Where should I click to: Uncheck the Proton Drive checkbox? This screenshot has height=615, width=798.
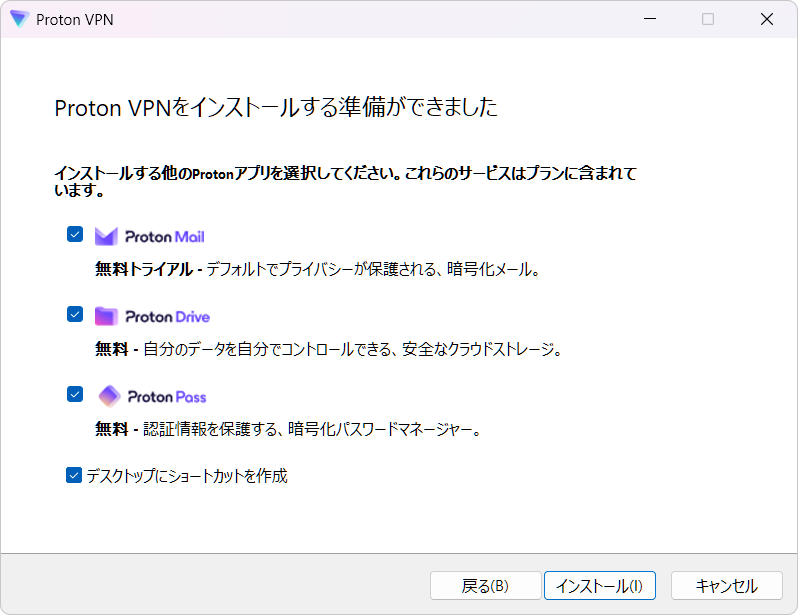pyautogui.click(x=75, y=314)
